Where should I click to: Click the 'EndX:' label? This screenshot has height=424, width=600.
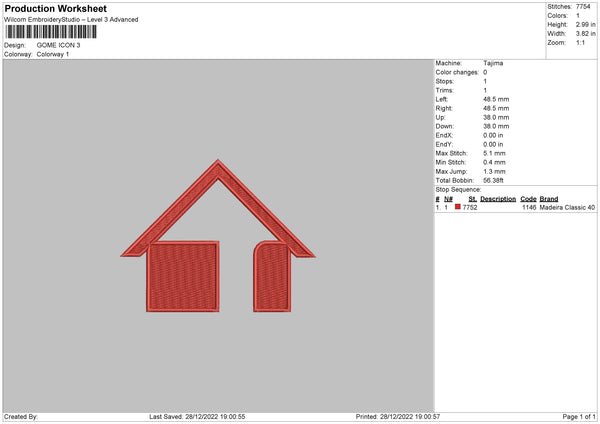(444, 135)
